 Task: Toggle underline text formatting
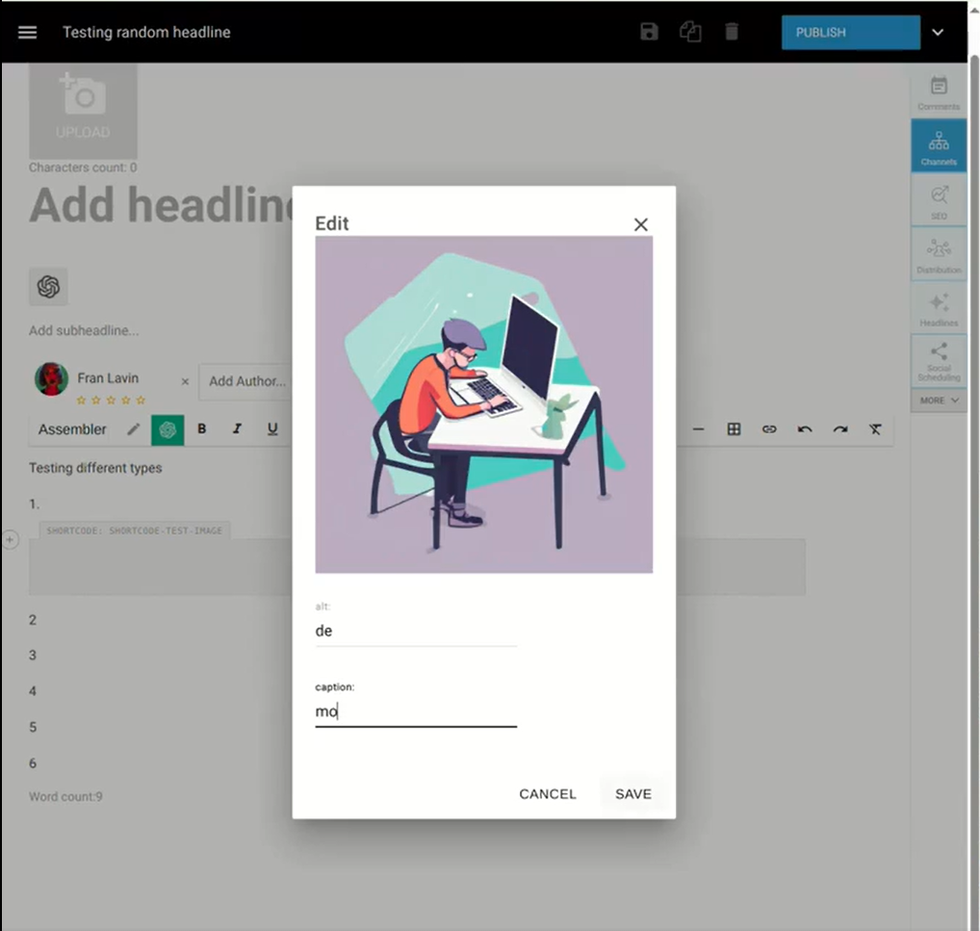[272, 429]
